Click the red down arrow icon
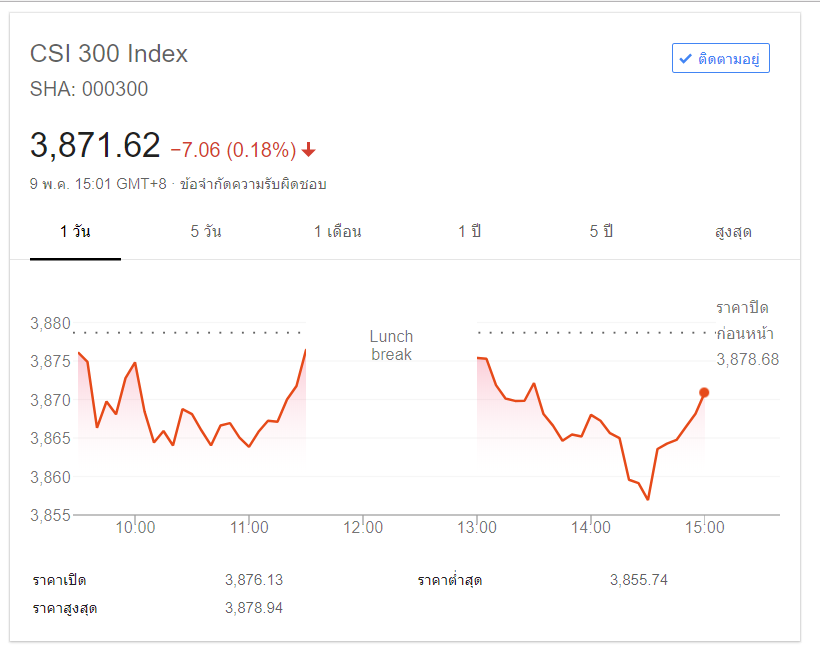This screenshot has width=820, height=658. click(x=309, y=150)
